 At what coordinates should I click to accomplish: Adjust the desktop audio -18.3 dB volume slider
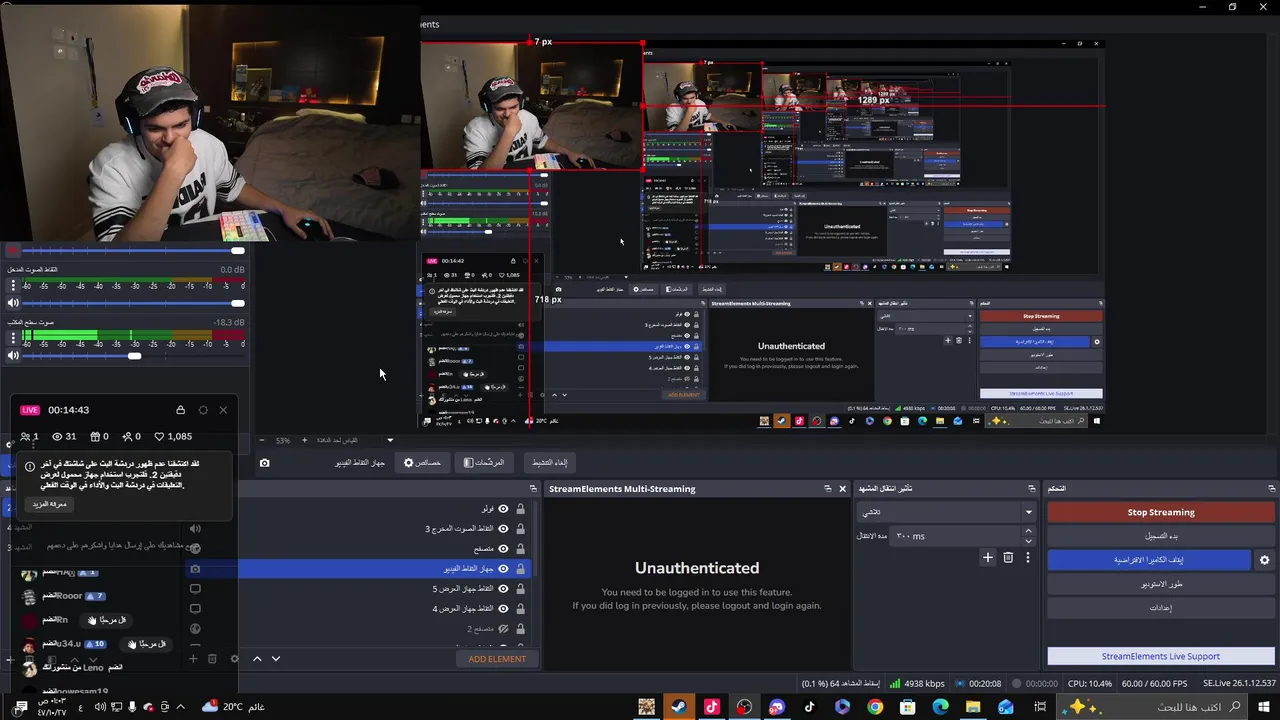coord(133,355)
